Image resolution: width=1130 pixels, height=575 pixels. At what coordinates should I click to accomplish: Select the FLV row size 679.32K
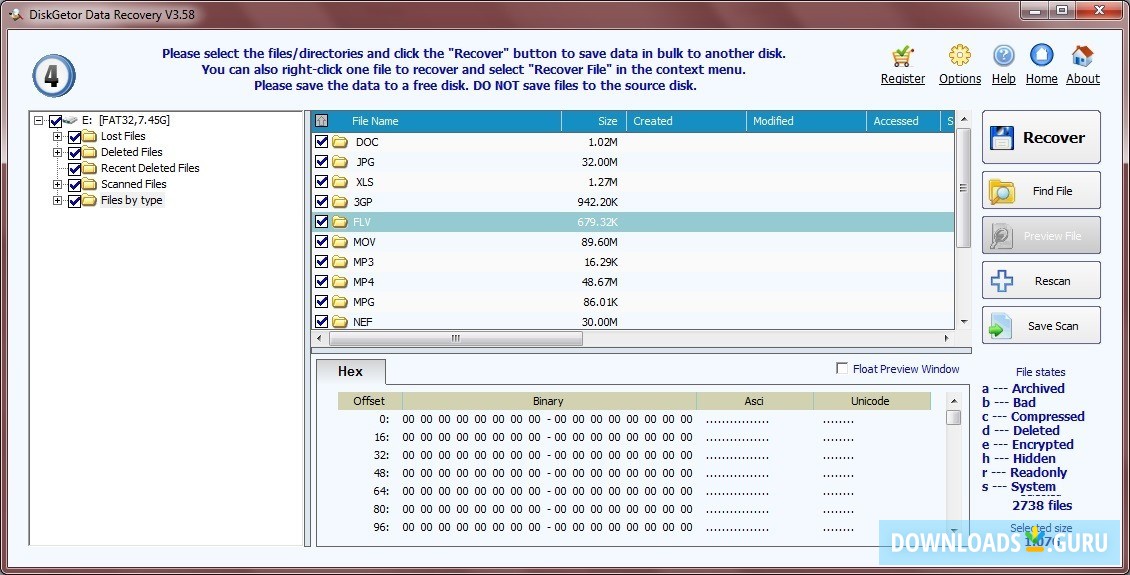tap(597, 222)
